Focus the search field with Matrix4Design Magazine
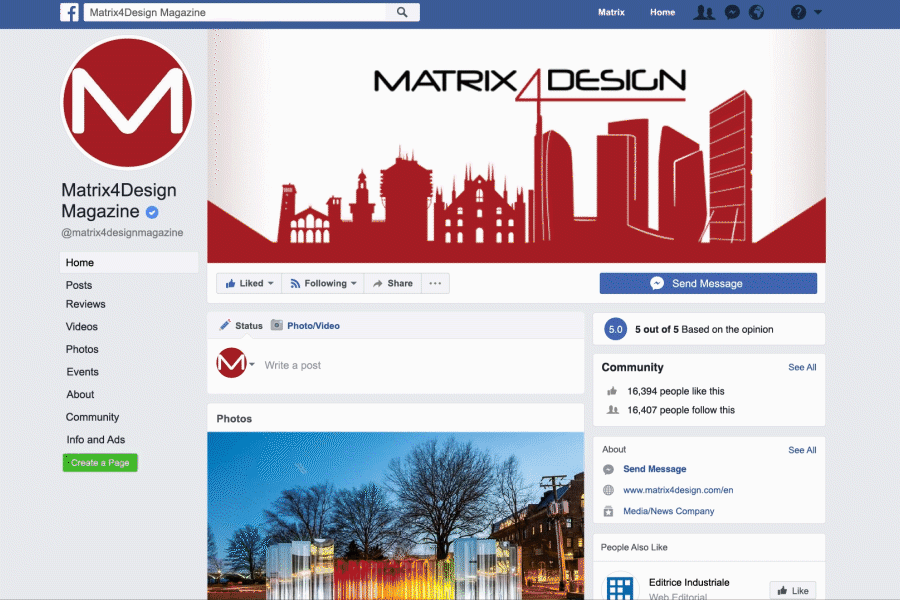Screen dimensions: 900x600 coord(251,12)
